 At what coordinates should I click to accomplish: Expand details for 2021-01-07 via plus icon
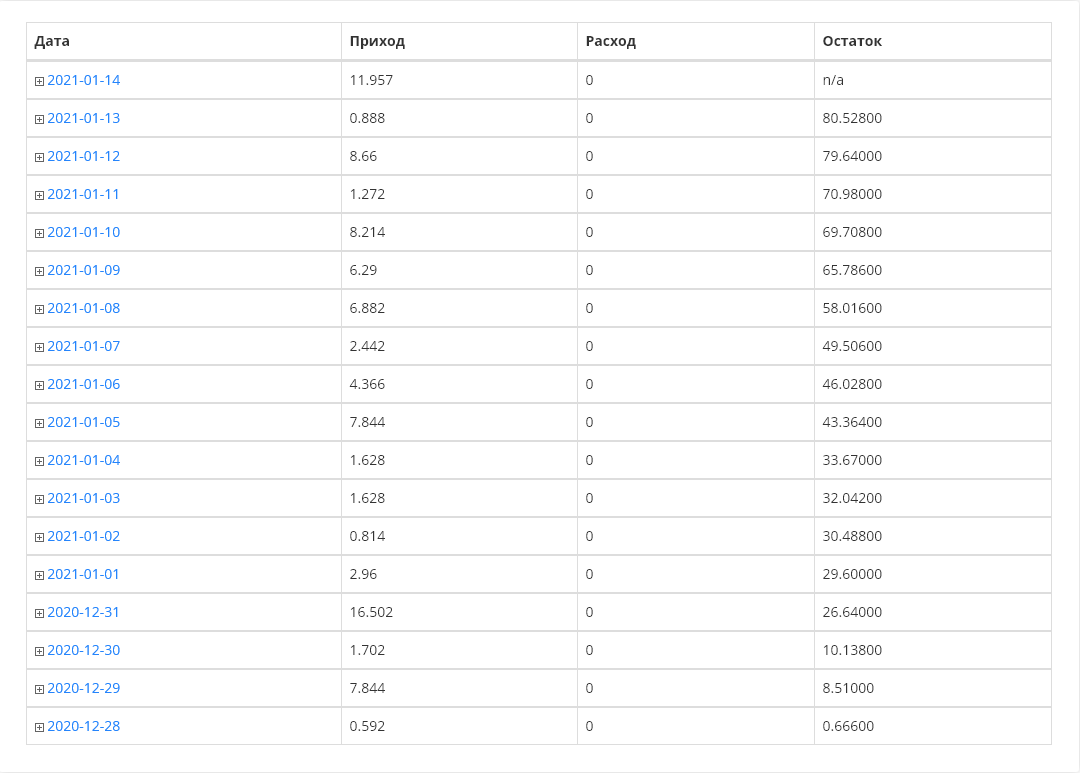tap(39, 347)
